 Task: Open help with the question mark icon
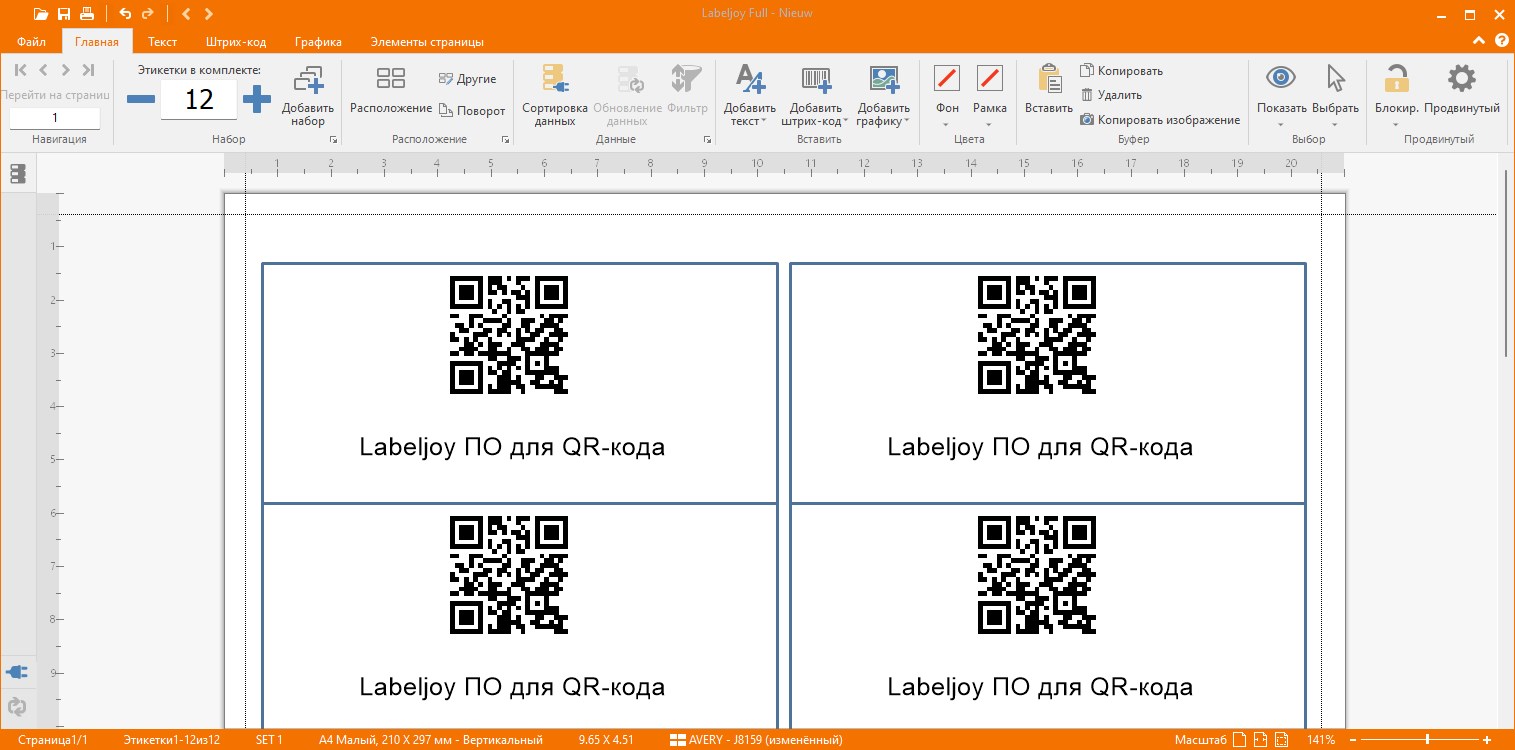pos(1501,41)
